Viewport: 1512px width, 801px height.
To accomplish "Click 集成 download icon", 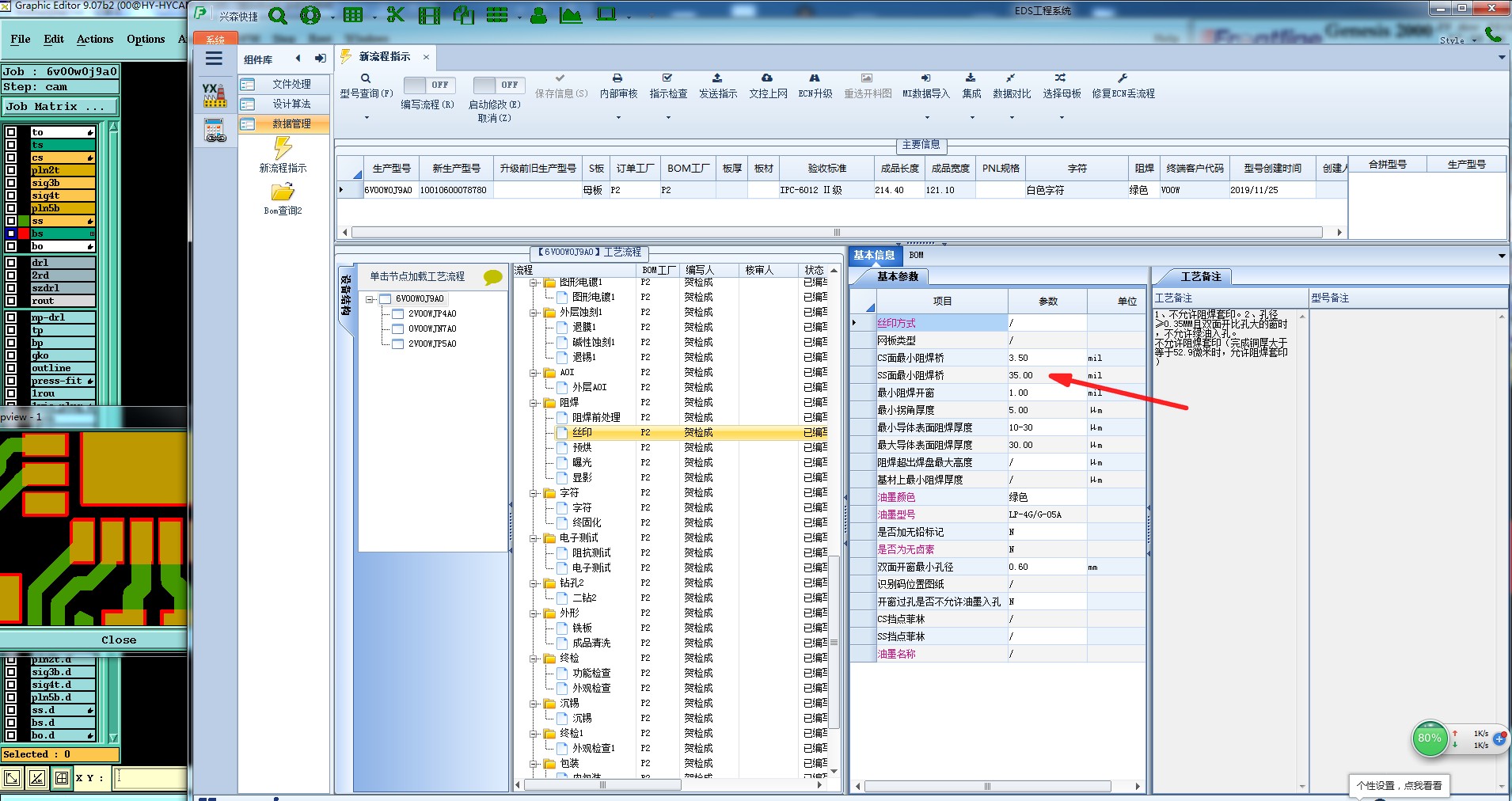I will point(971,78).
